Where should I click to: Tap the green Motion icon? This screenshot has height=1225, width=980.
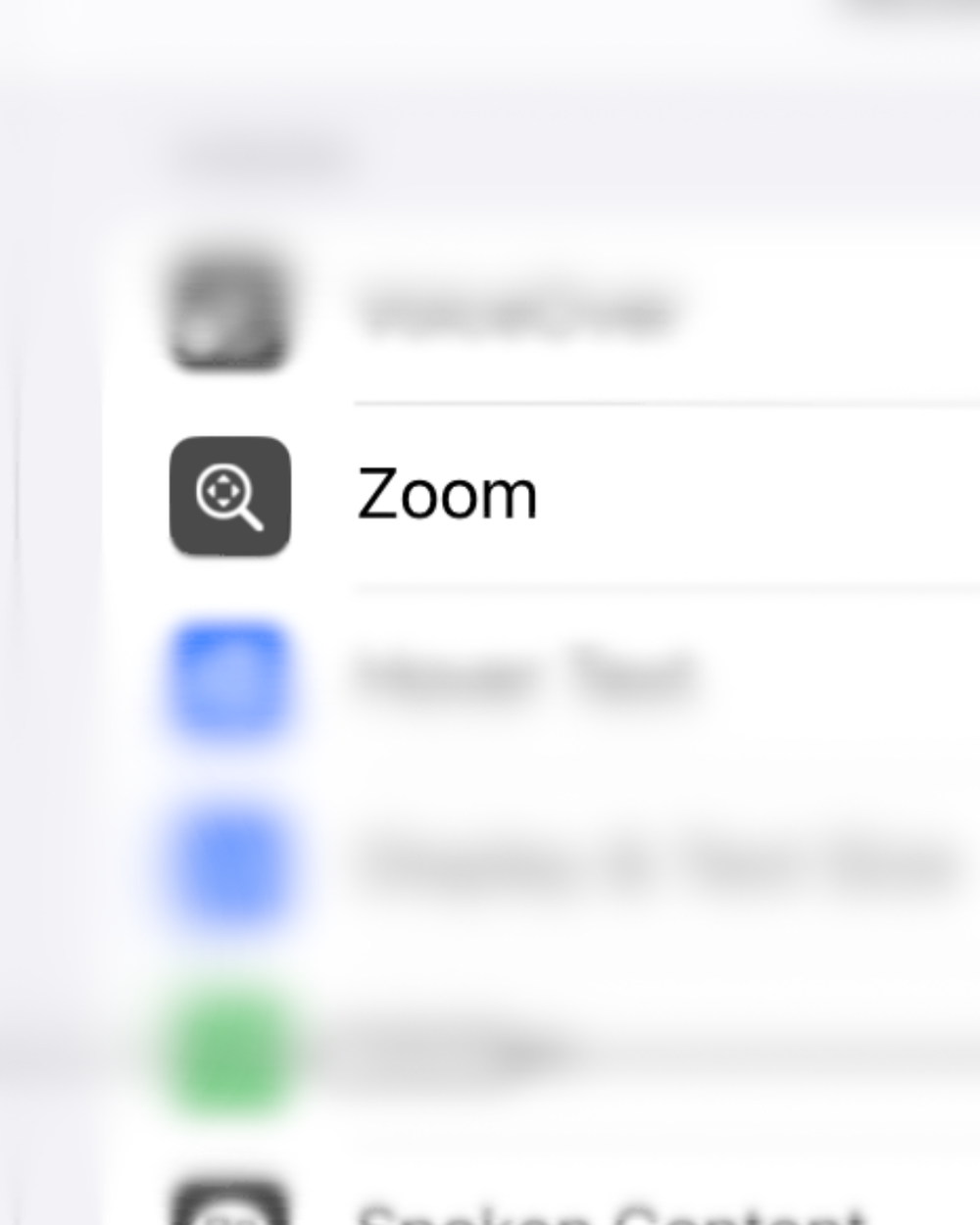point(230,1052)
